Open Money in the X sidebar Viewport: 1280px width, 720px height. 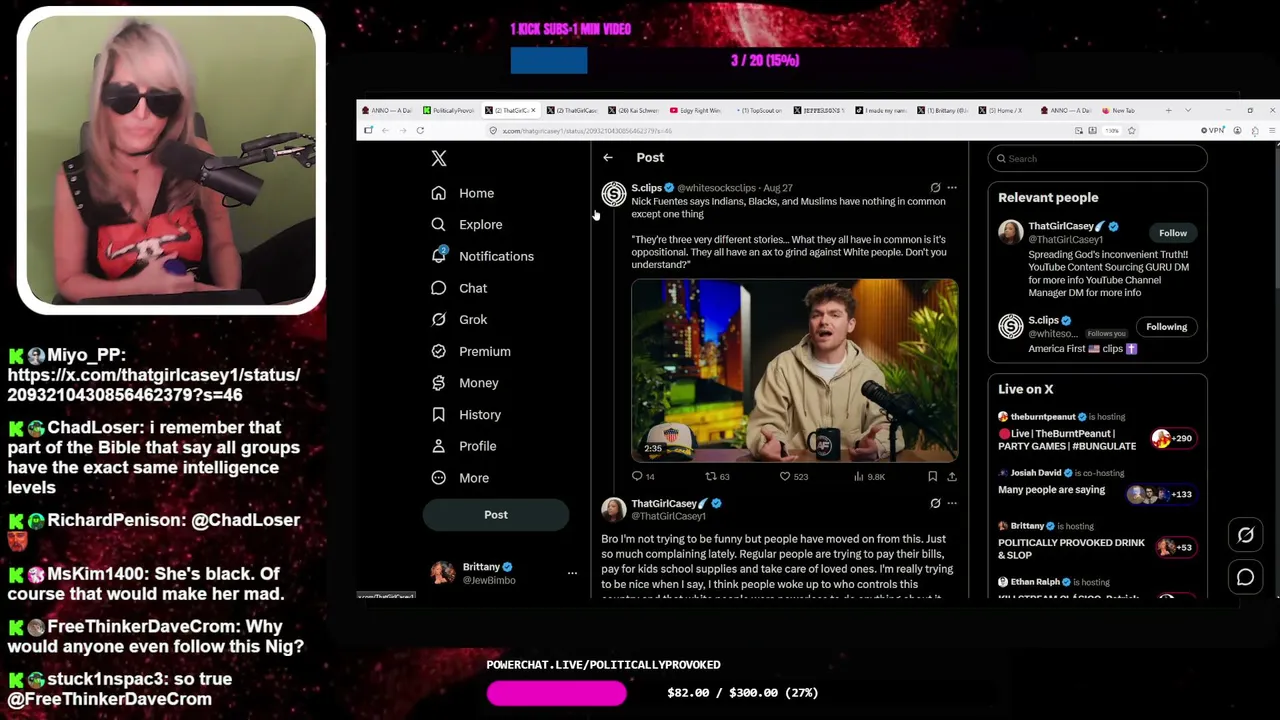pyautogui.click(x=465, y=383)
